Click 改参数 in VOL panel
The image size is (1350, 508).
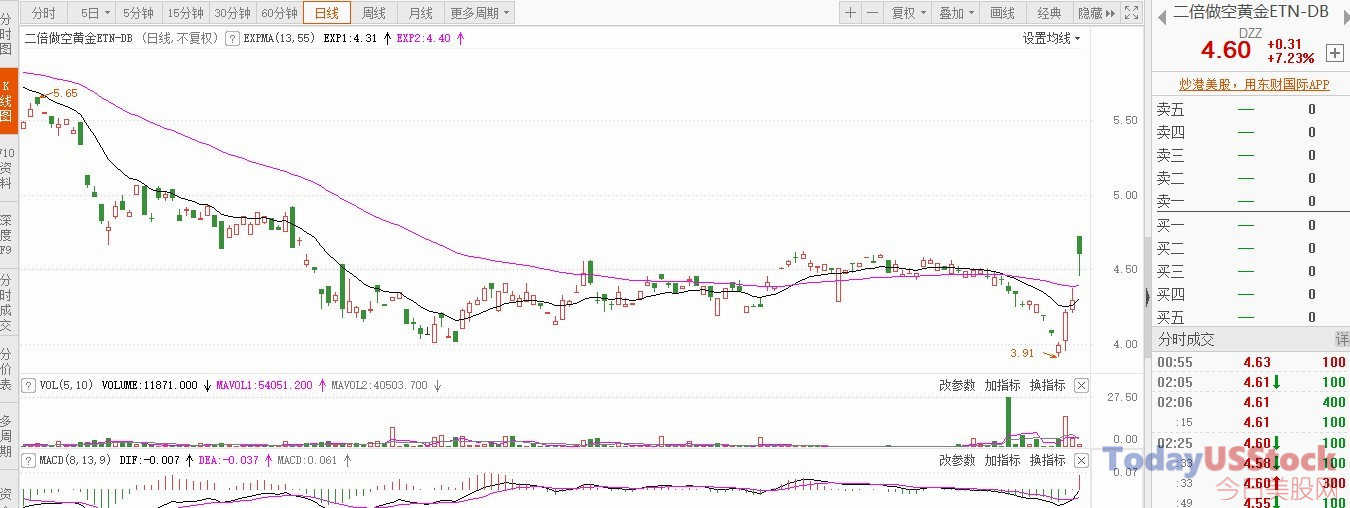pos(957,385)
